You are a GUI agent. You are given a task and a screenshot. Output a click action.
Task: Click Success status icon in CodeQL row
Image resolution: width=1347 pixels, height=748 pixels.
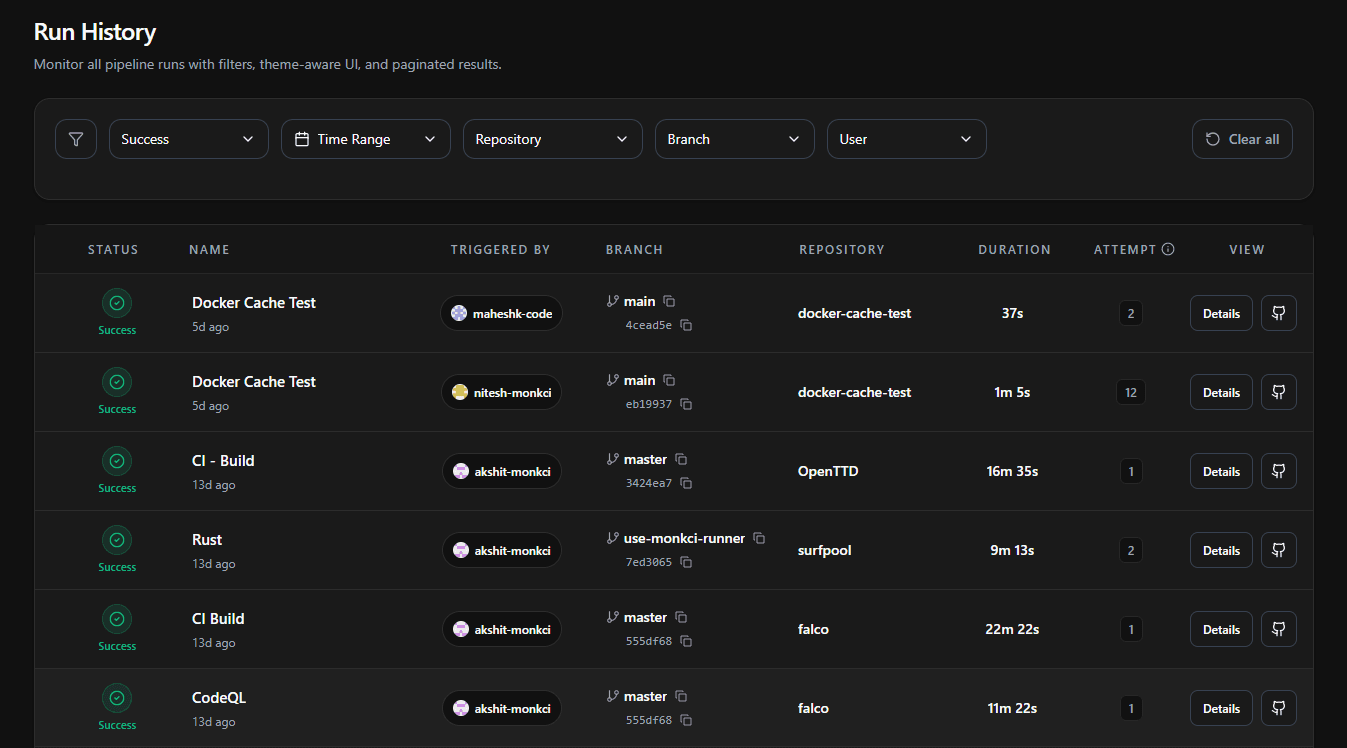pos(117,698)
